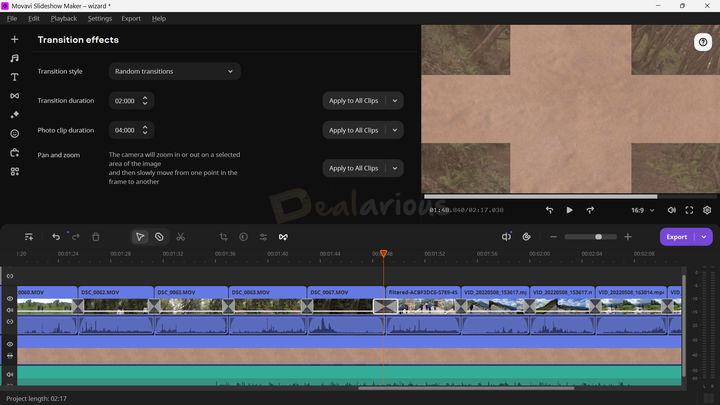This screenshot has height=405, width=720.
Task: Open the Effects sparkle tab in sidebar
Action: tap(15, 115)
